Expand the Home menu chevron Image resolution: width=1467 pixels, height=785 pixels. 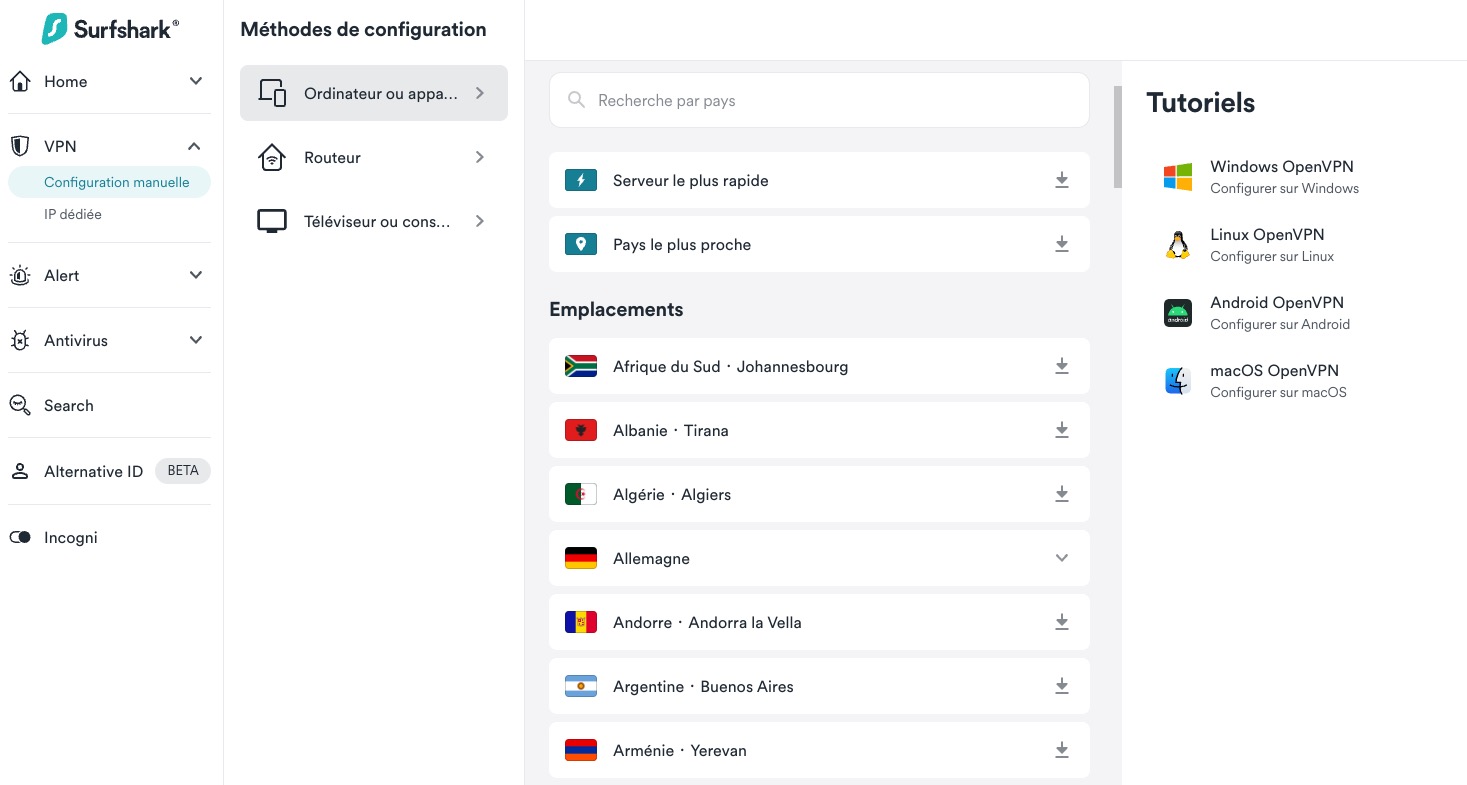tap(196, 81)
